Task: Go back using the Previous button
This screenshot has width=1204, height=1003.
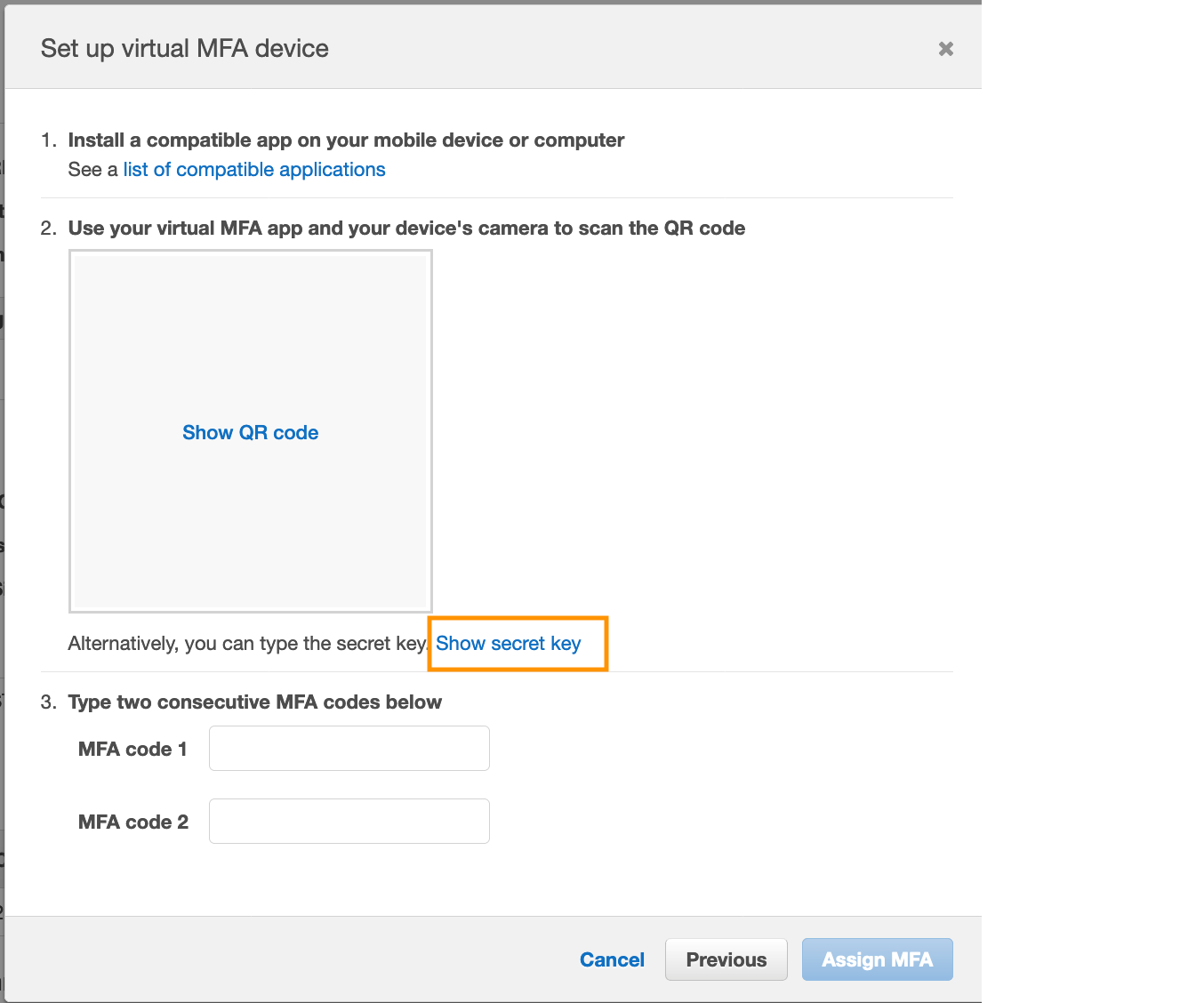Action: coord(726,959)
